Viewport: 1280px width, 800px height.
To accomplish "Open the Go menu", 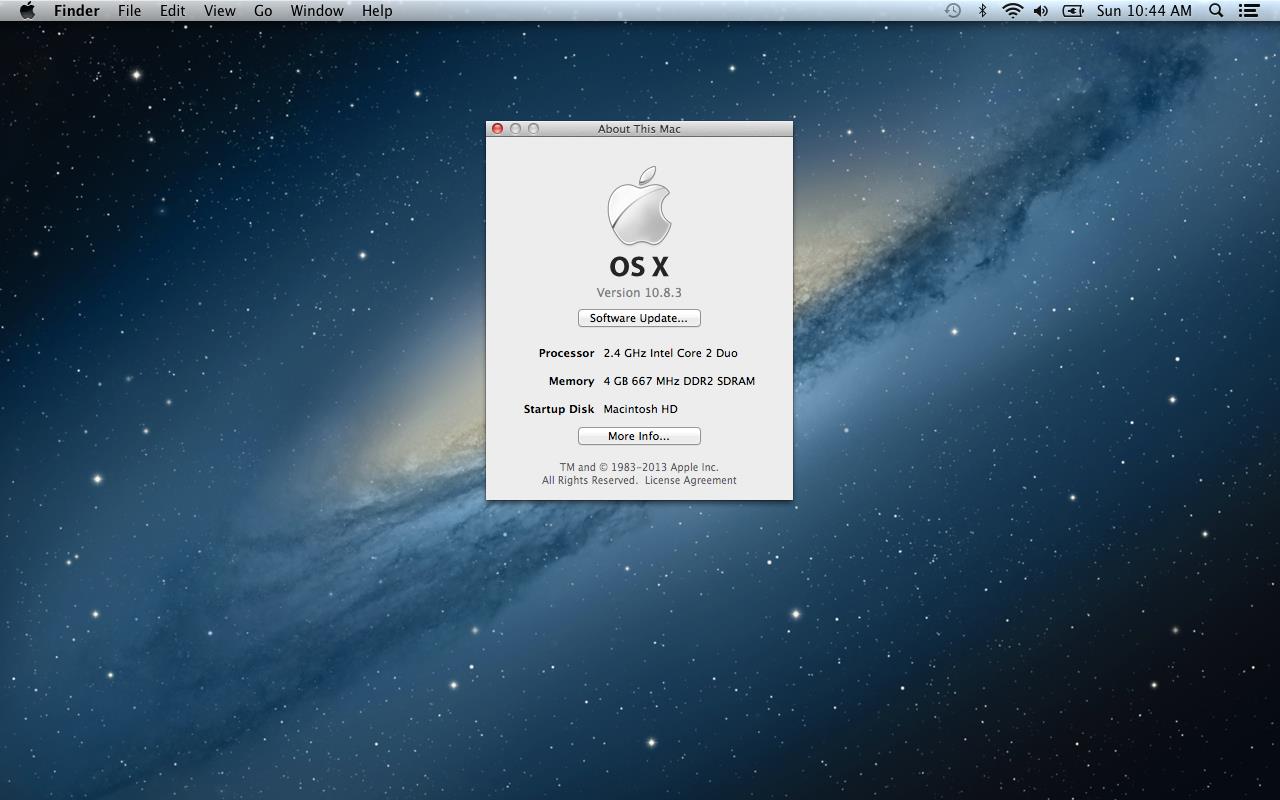I will [x=263, y=11].
